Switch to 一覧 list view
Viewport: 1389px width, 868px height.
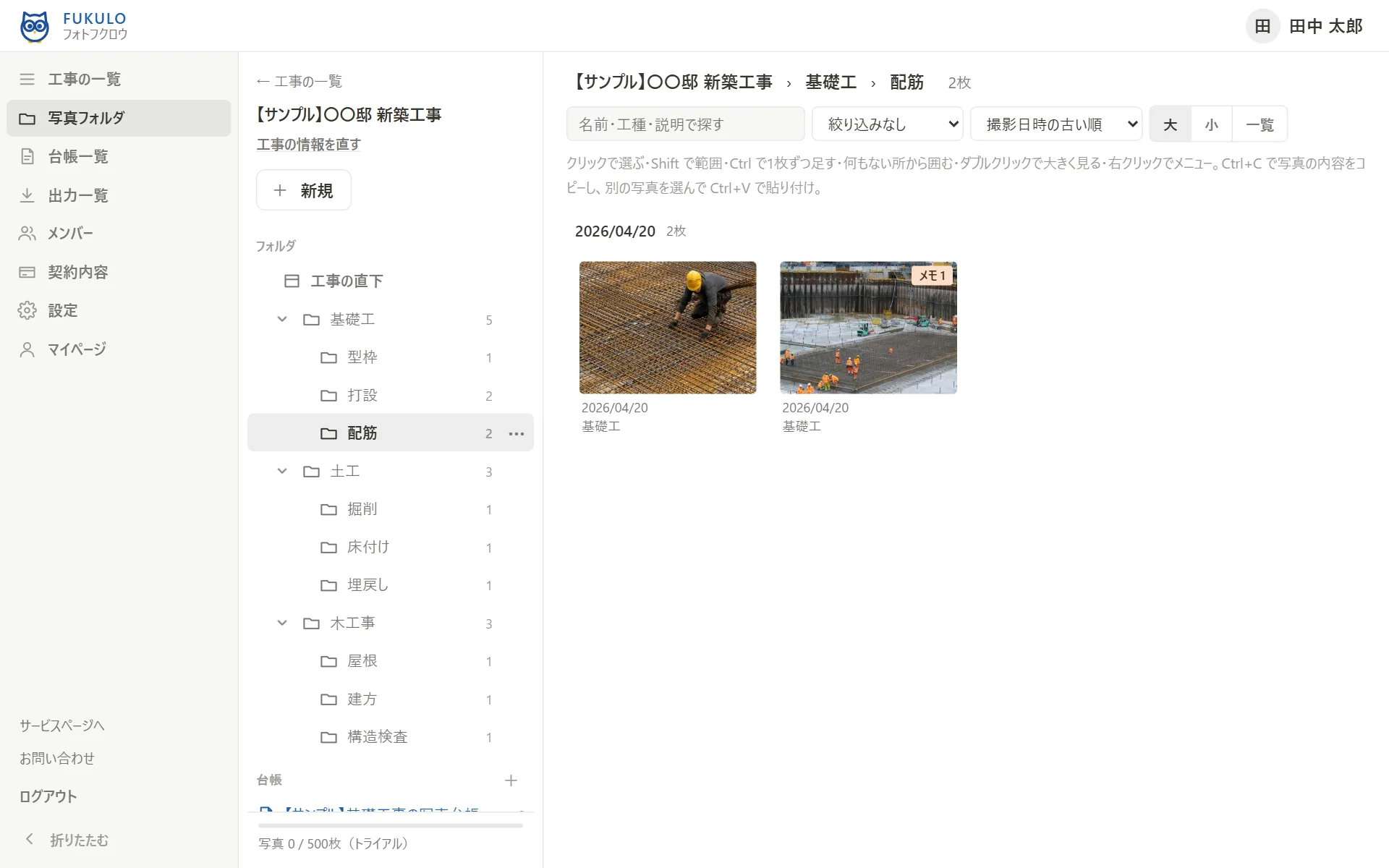(1260, 124)
